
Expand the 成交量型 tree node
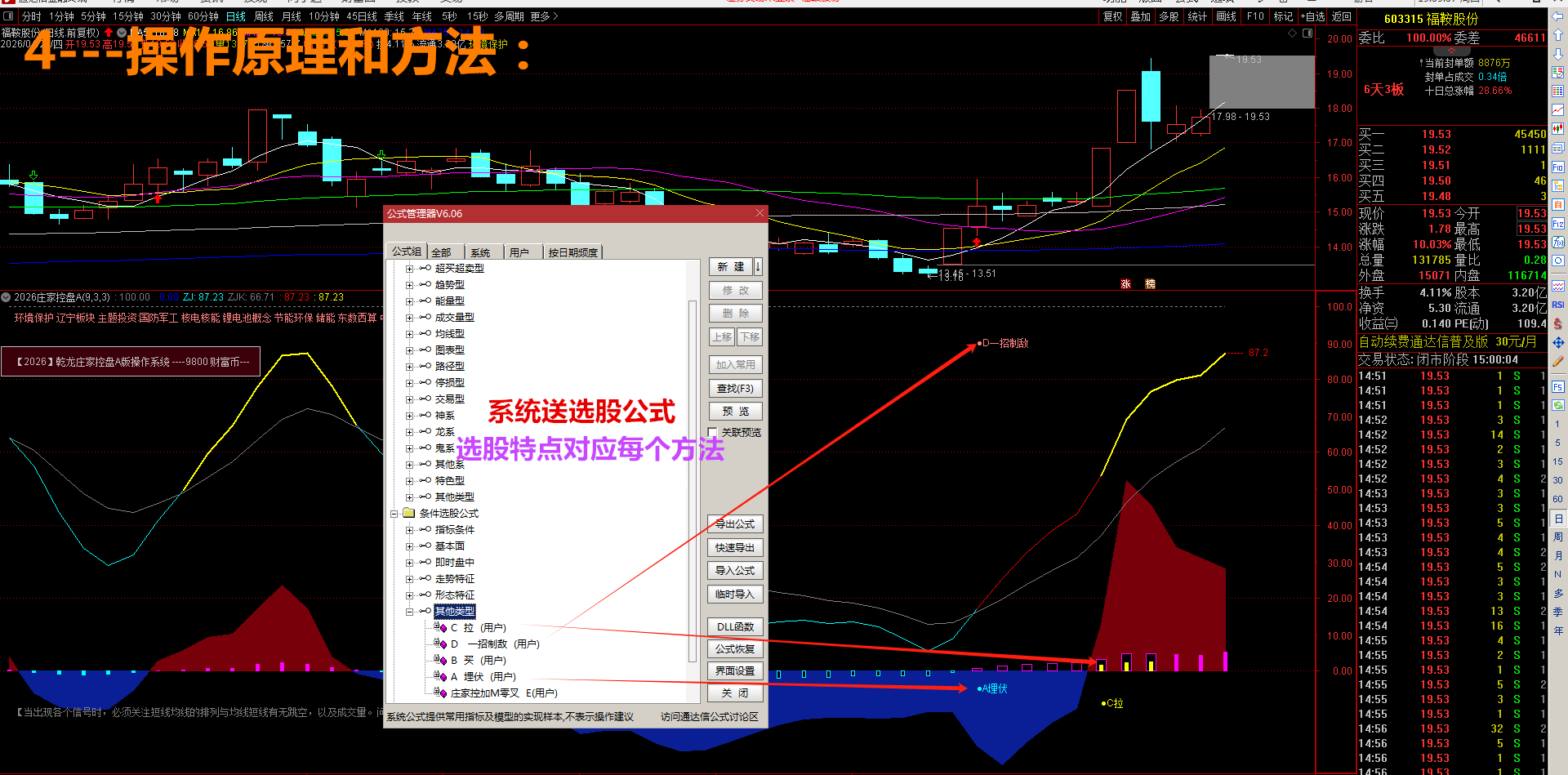[410, 318]
